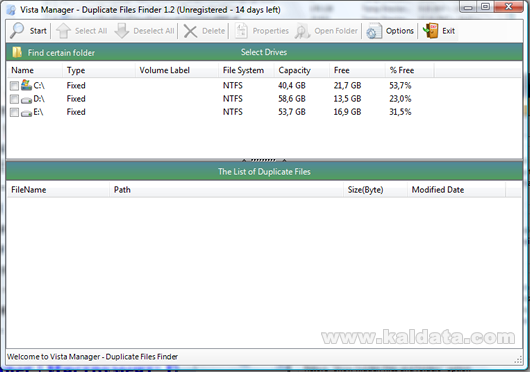Maximize the Duplicate Files Finder window
This screenshot has width=530, height=372.
[485, 7]
